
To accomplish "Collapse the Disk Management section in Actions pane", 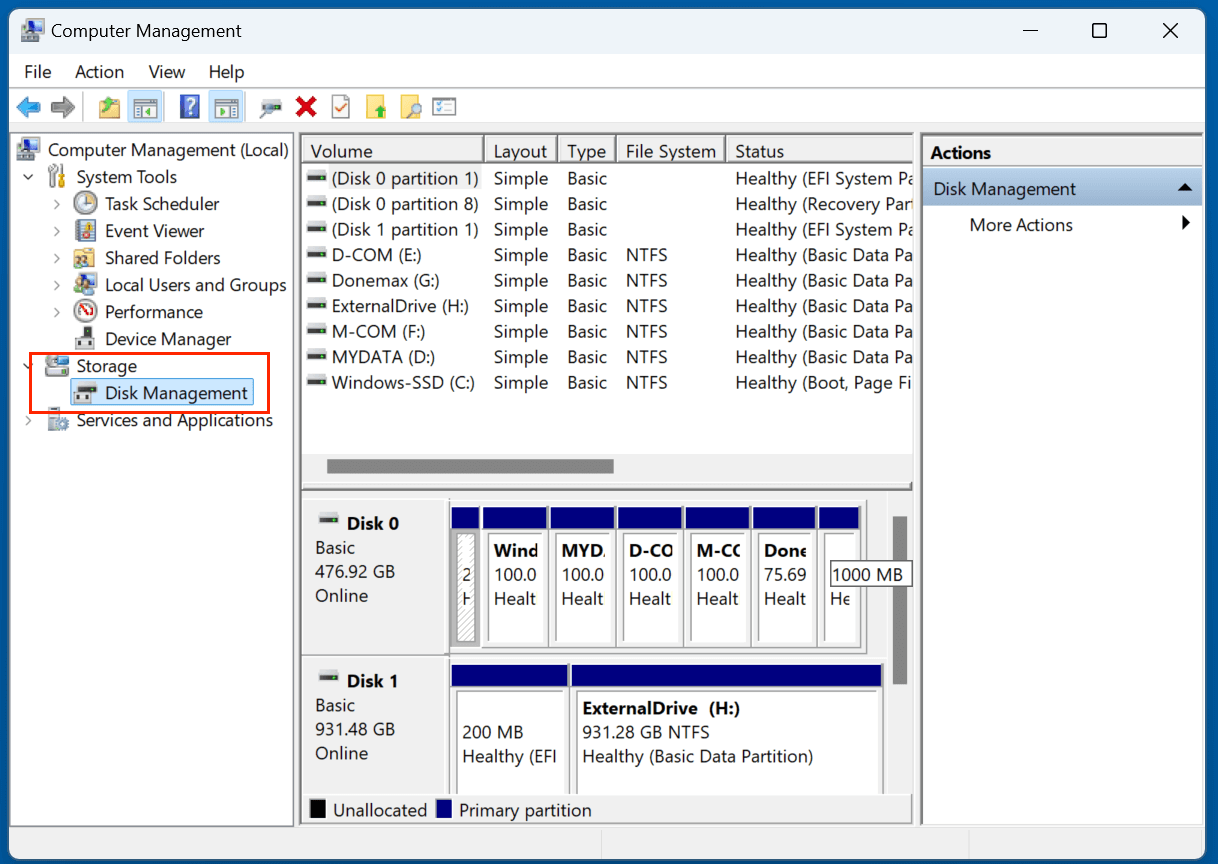I will click(x=1185, y=187).
